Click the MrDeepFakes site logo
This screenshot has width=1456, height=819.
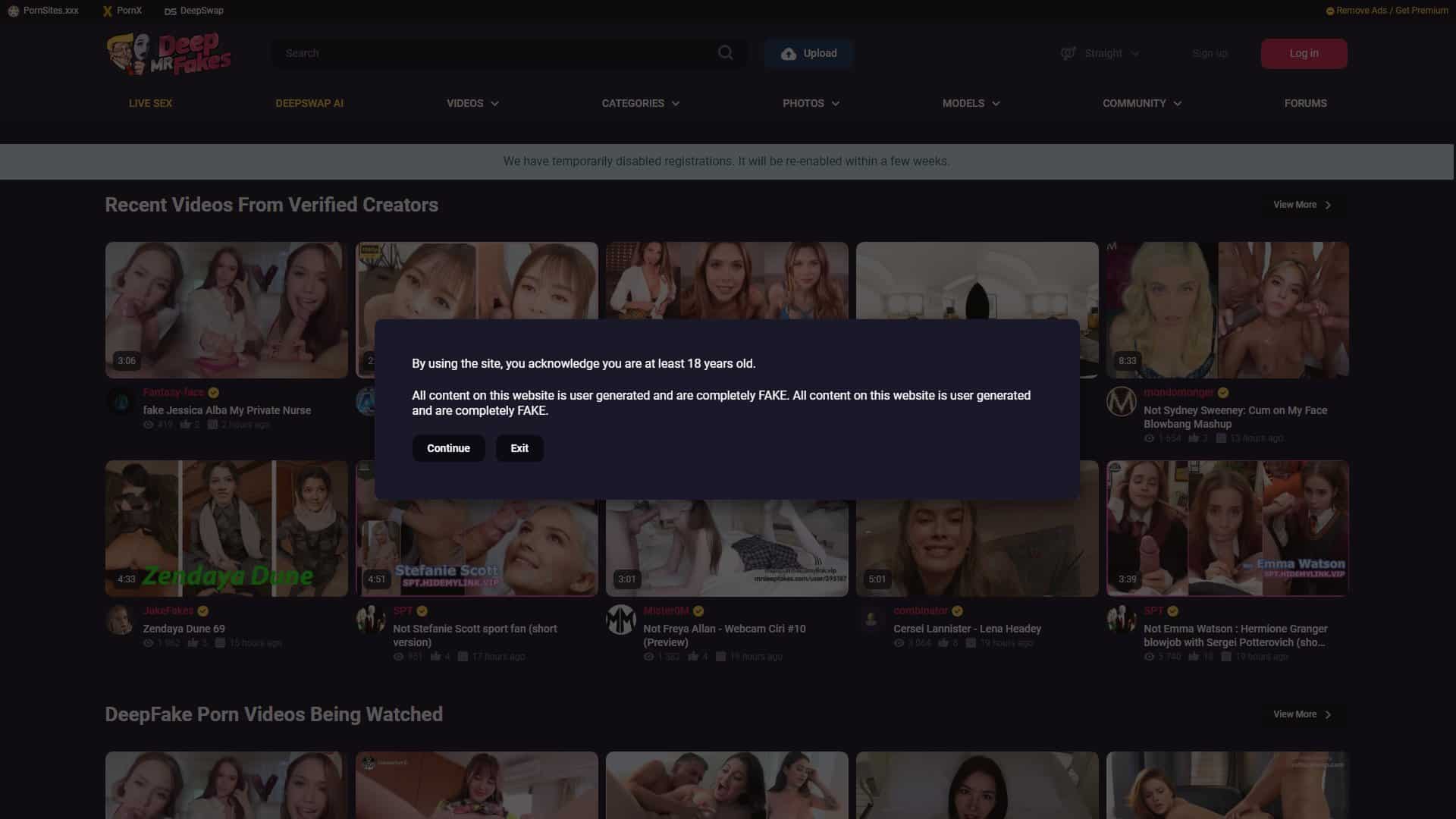pos(168,53)
